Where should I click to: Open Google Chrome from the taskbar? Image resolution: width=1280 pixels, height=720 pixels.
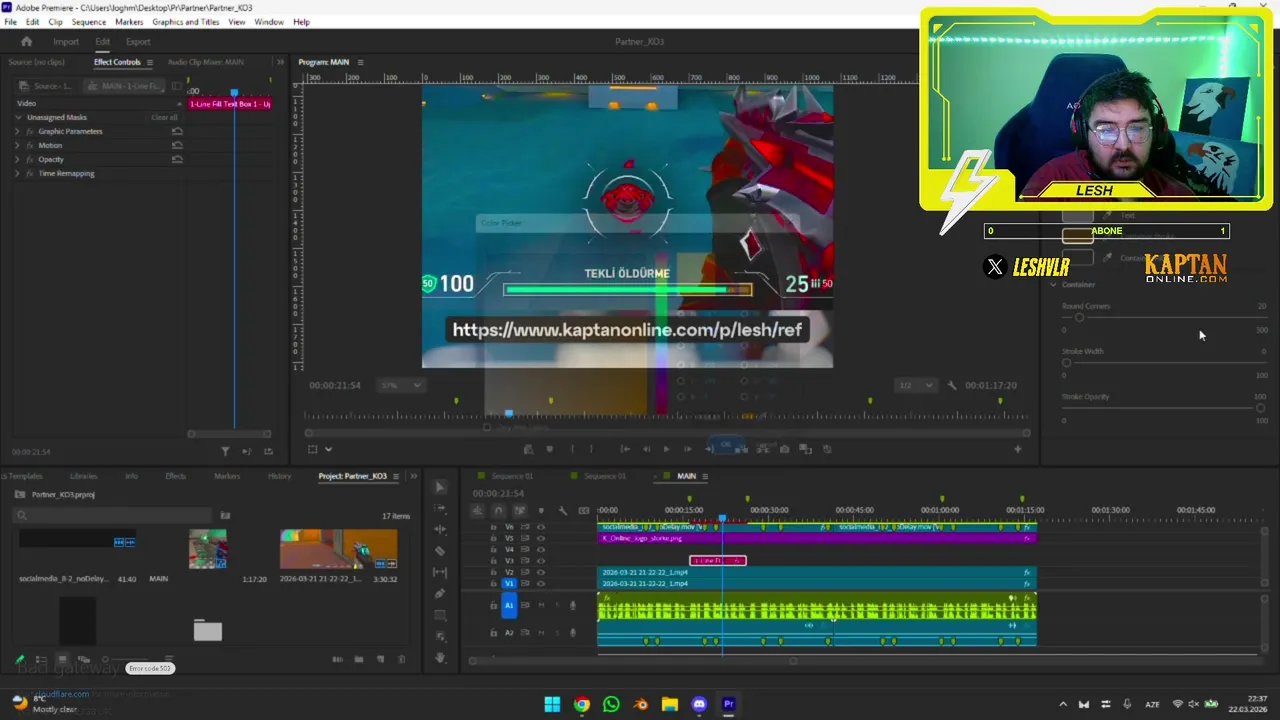tap(582, 704)
